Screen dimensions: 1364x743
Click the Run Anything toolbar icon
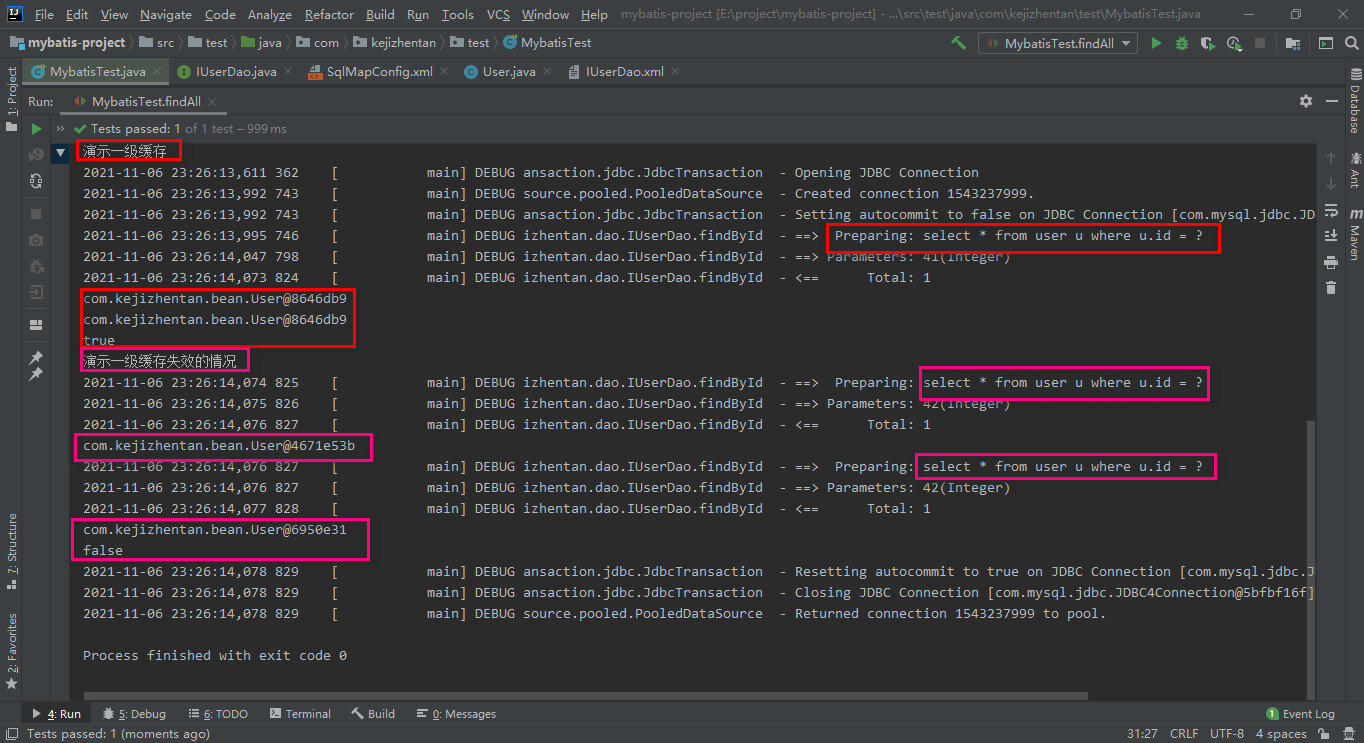click(x=1325, y=43)
